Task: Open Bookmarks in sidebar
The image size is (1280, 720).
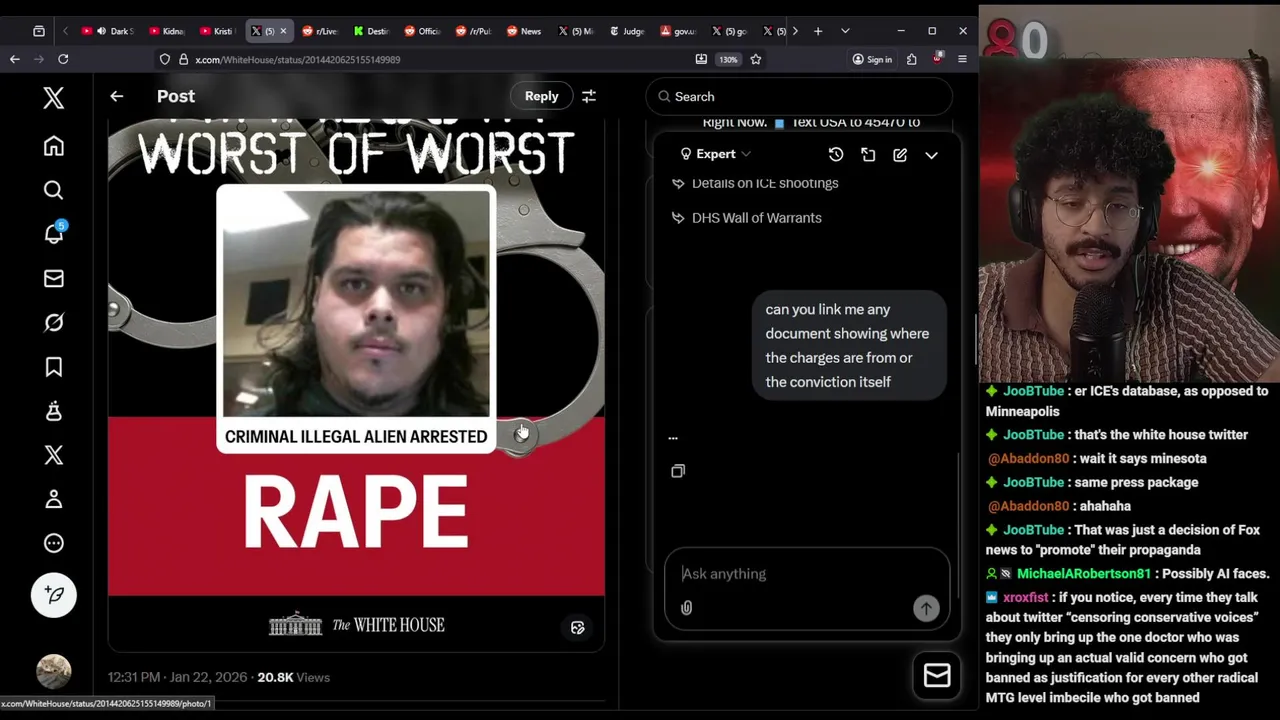Action: (54, 367)
